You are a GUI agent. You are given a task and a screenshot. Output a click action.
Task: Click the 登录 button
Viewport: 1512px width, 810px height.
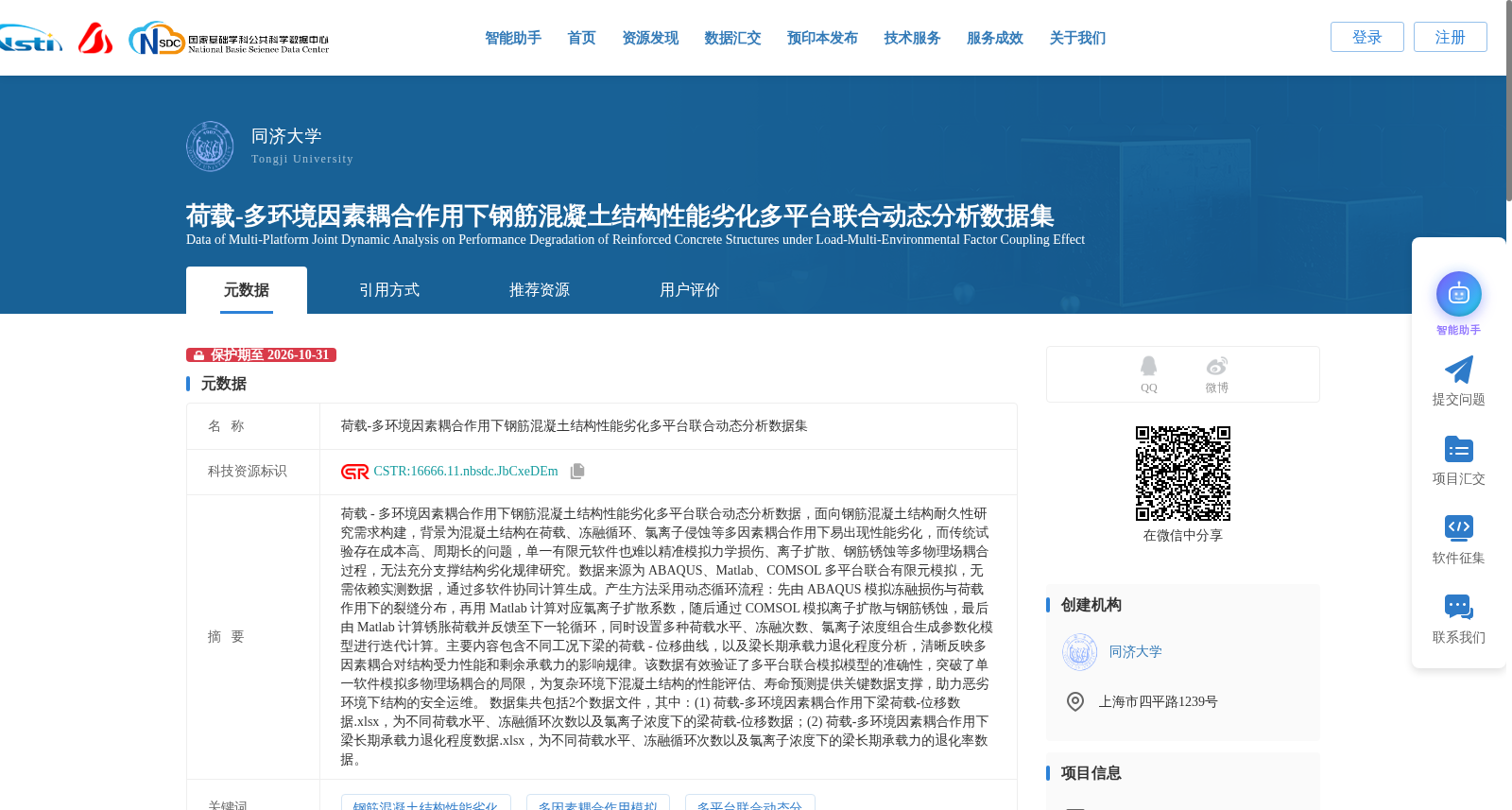tap(1367, 37)
